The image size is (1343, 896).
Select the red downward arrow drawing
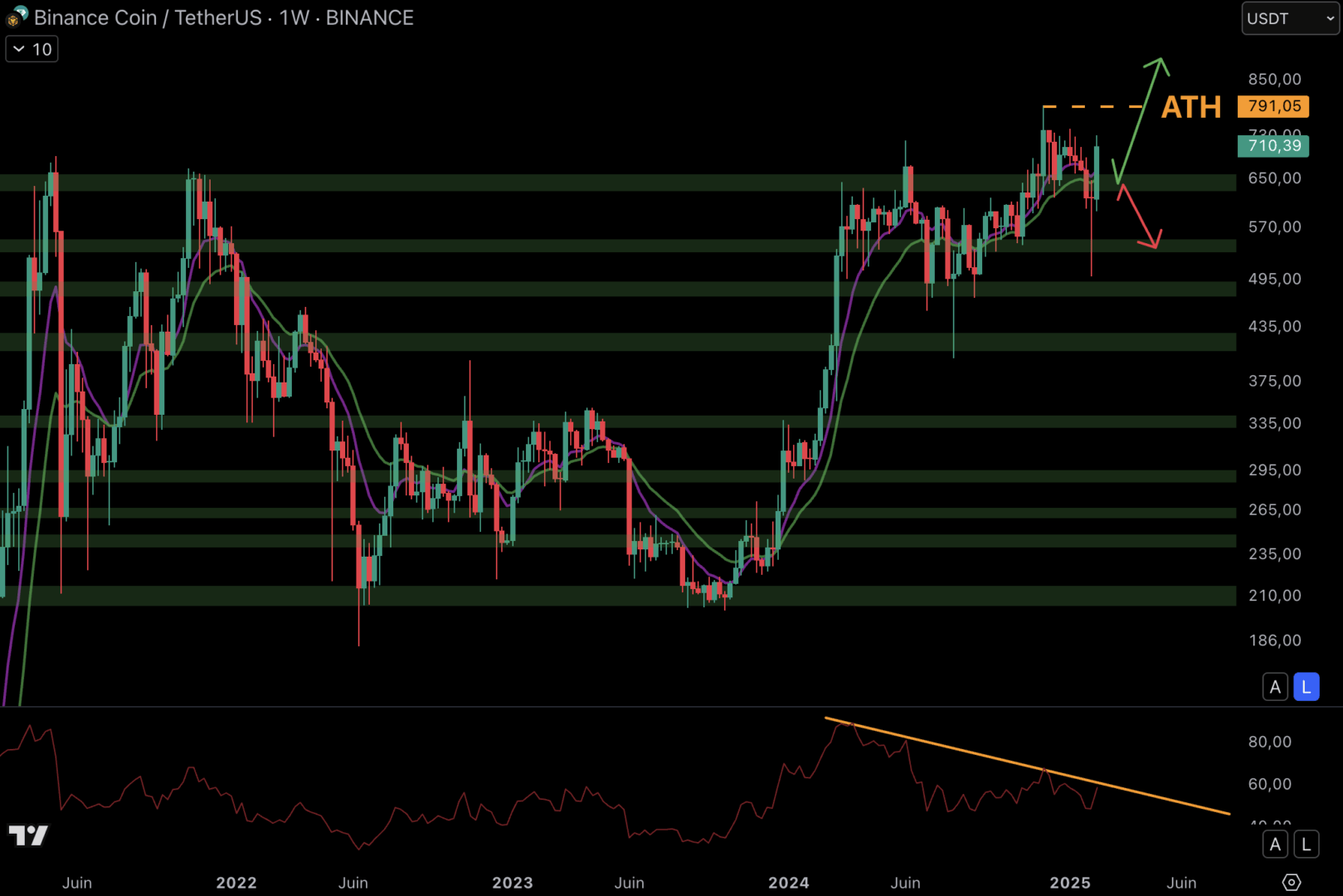[1139, 217]
